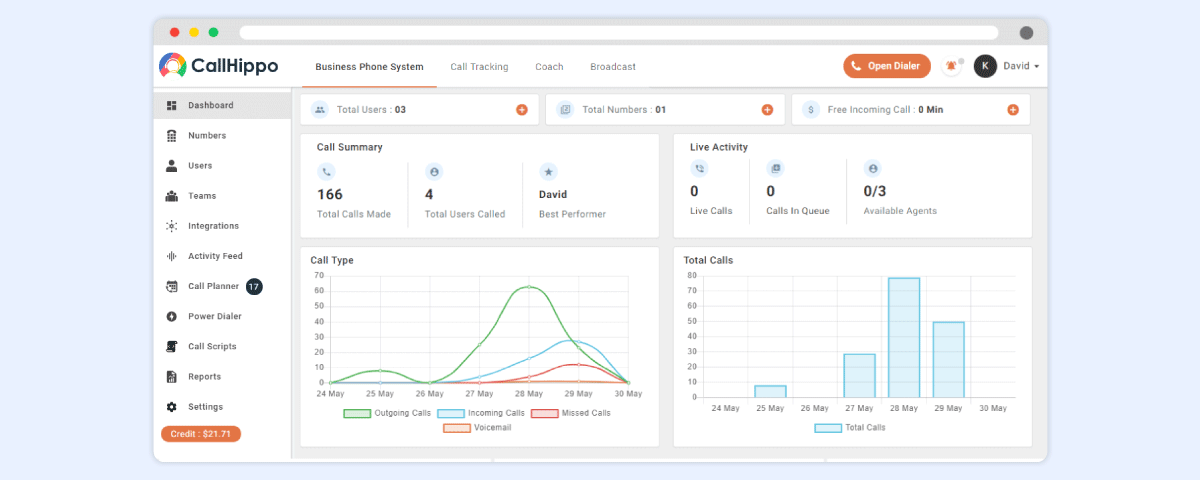
Task: Click the Call Planner 17 badge
Action: click(x=254, y=286)
